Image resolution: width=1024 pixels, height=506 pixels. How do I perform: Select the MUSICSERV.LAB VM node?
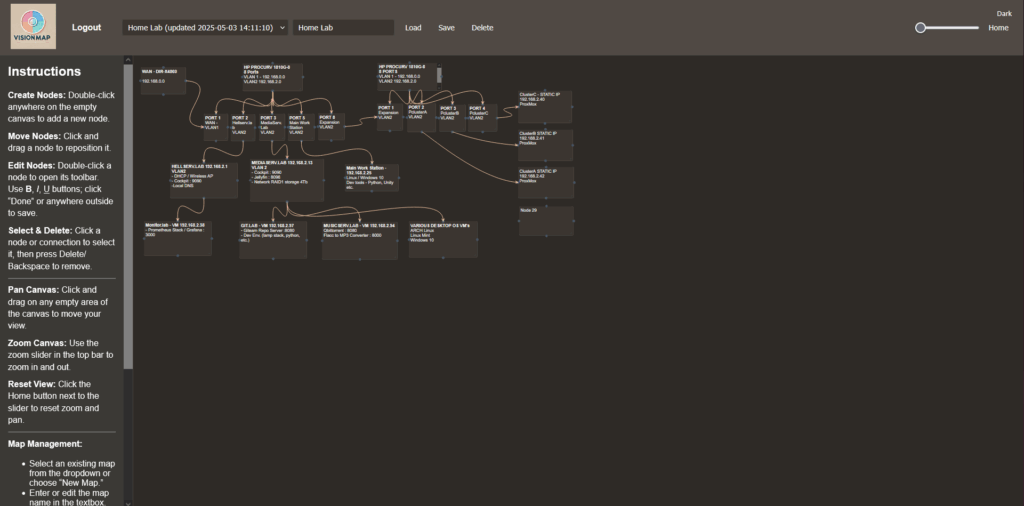tap(360, 240)
